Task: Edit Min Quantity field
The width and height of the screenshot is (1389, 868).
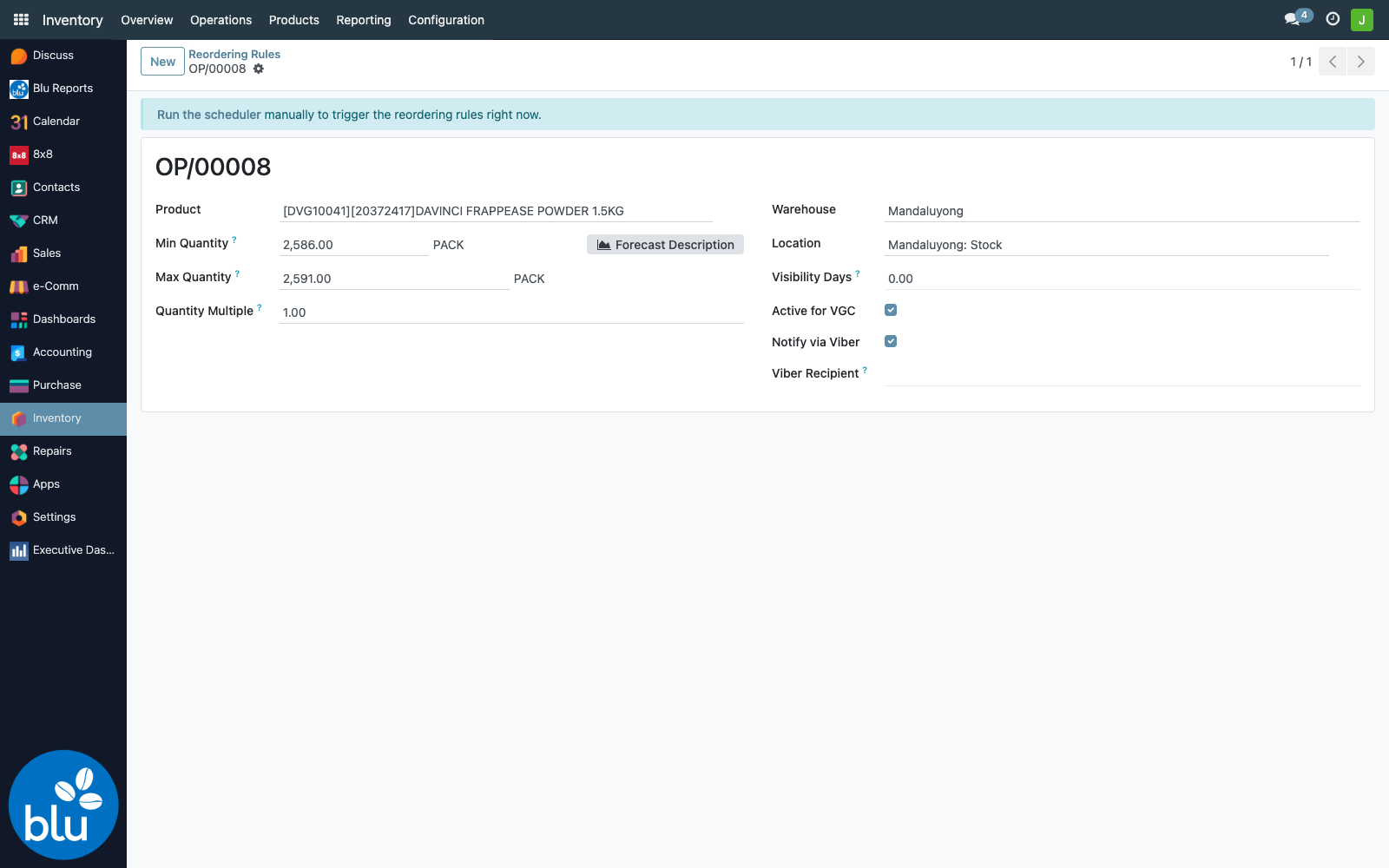Action: pos(354,245)
